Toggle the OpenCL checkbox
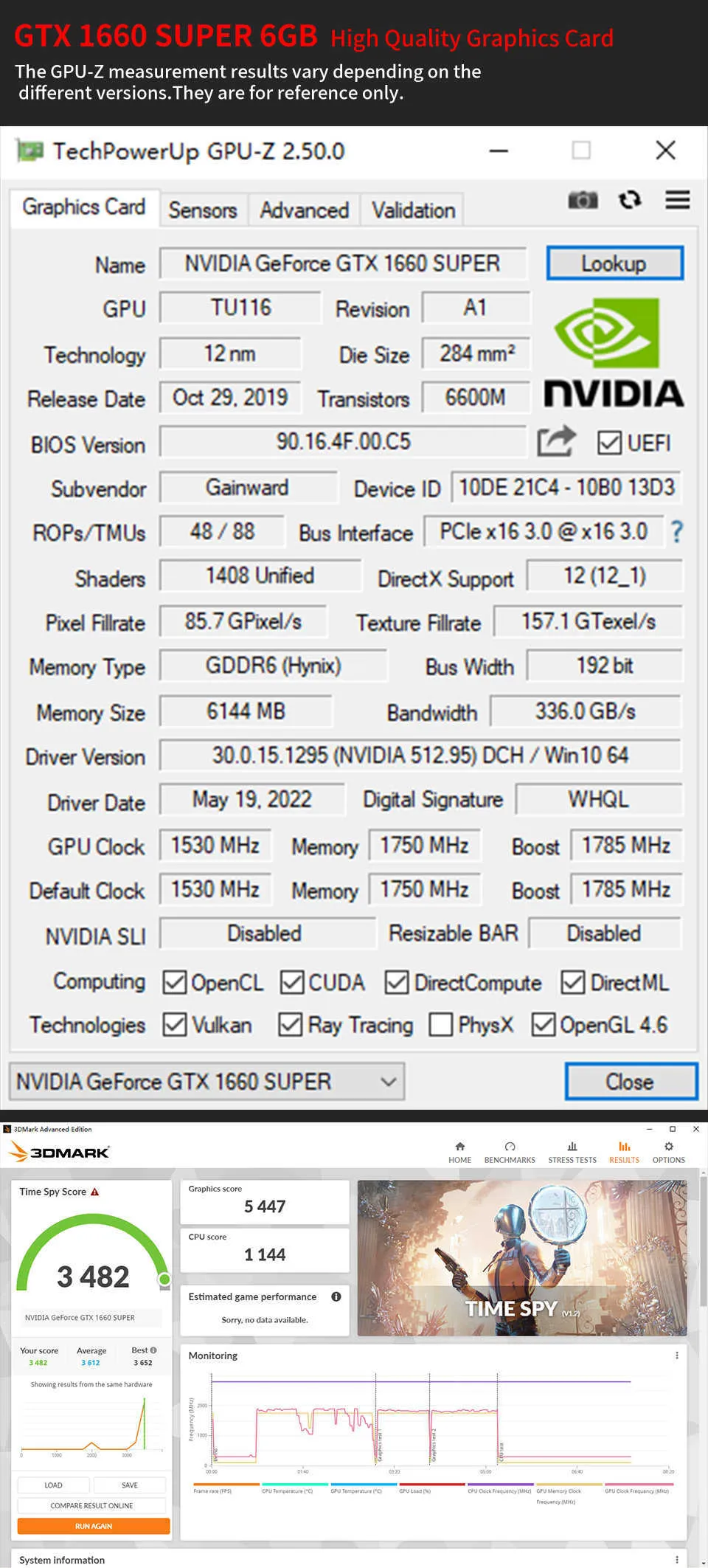 [x=175, y=982]
